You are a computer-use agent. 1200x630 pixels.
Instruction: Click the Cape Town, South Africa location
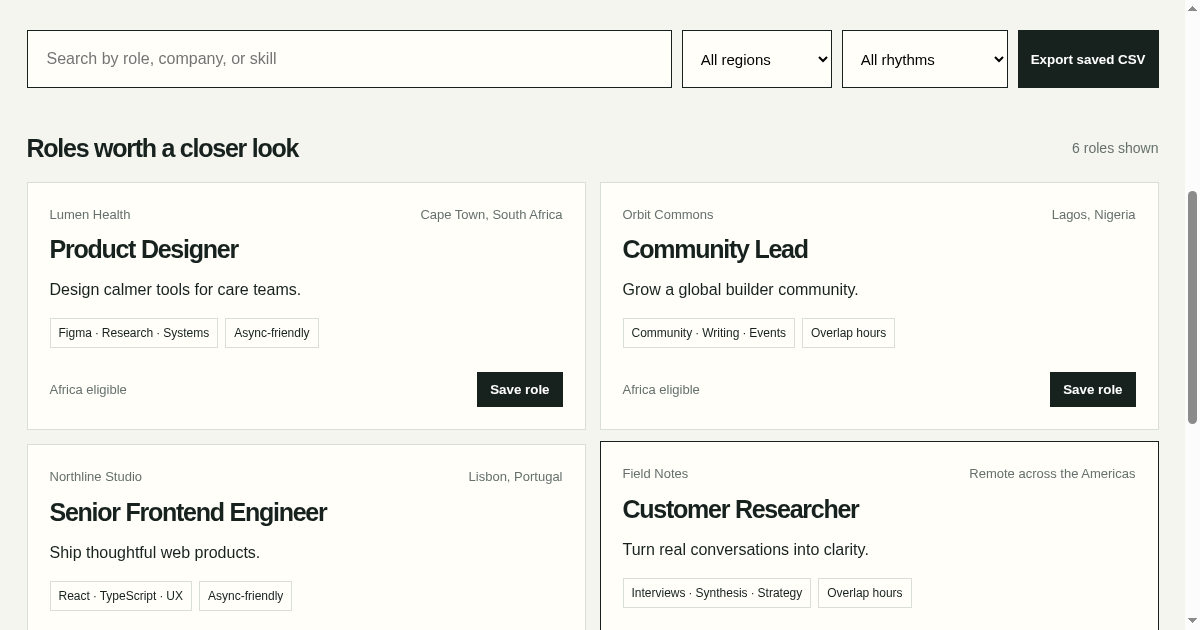[491, 215]
